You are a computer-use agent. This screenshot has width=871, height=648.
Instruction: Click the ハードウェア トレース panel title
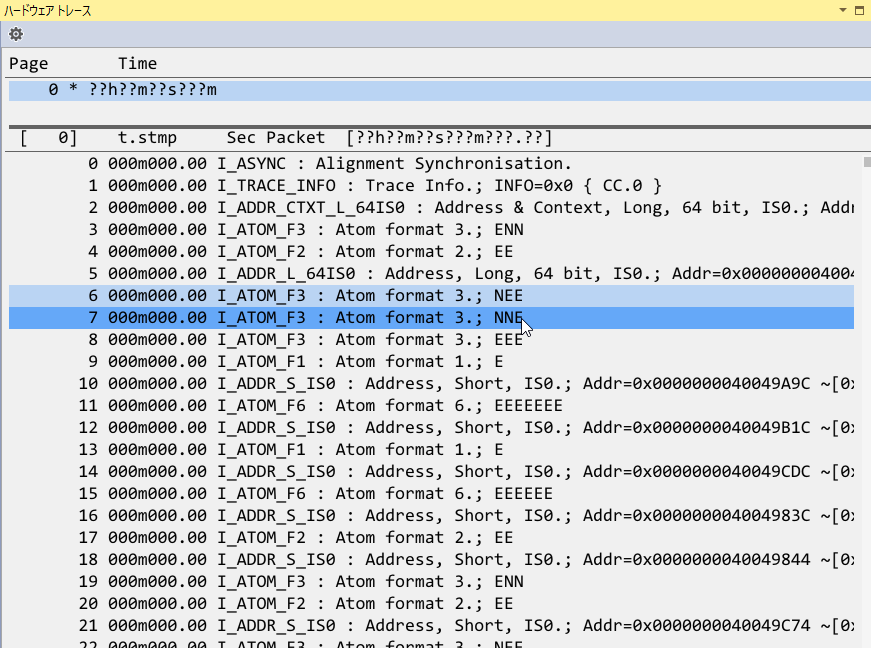47,10
